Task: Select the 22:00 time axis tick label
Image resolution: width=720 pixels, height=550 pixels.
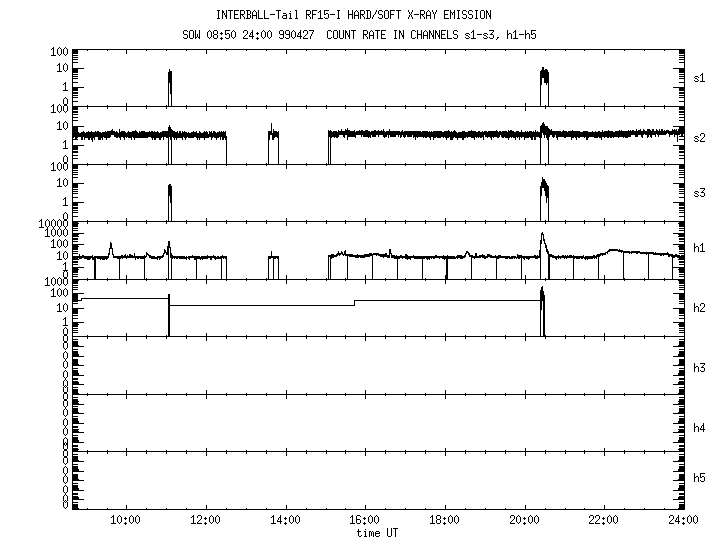Action: [x=604, y=521]
